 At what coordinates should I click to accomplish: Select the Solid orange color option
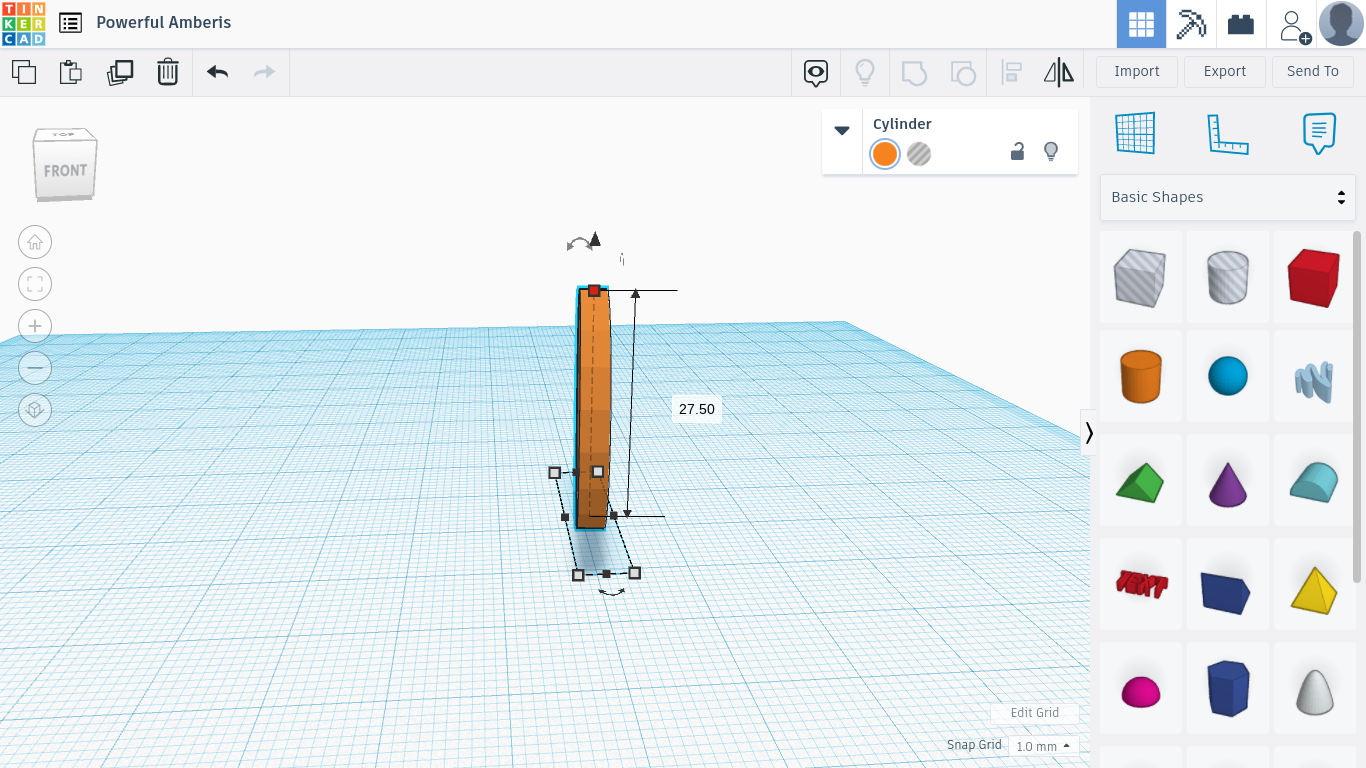(x=885, y=154)
